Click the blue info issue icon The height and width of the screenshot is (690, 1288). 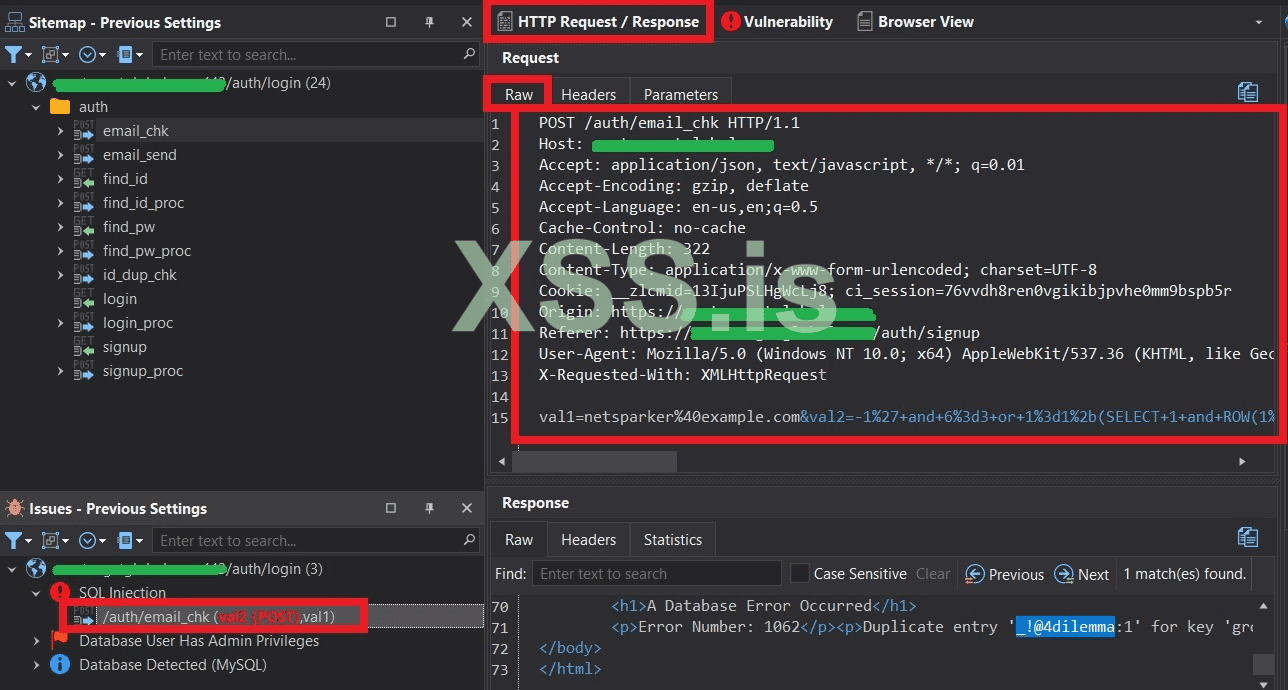pyautogui.click(x=60, y=665)
